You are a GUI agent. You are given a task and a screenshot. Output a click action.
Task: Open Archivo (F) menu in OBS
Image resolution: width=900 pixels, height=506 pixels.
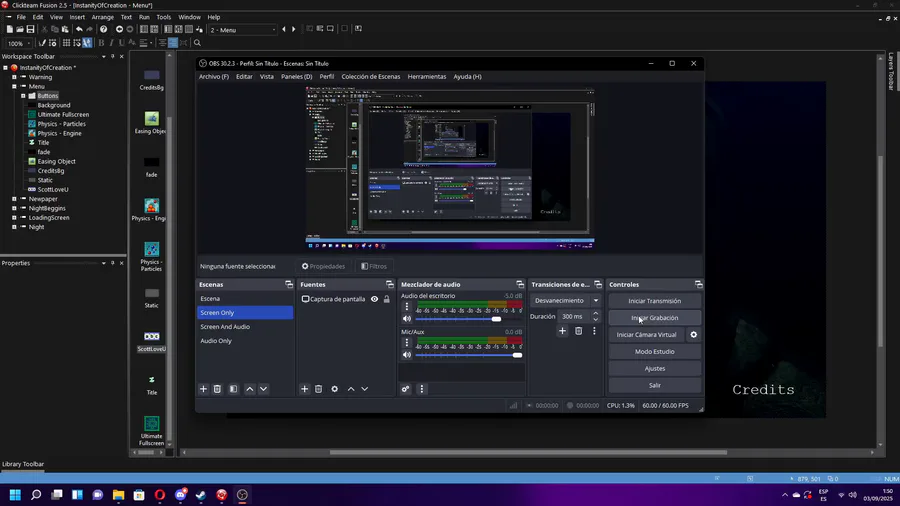[x=214, y=76]
